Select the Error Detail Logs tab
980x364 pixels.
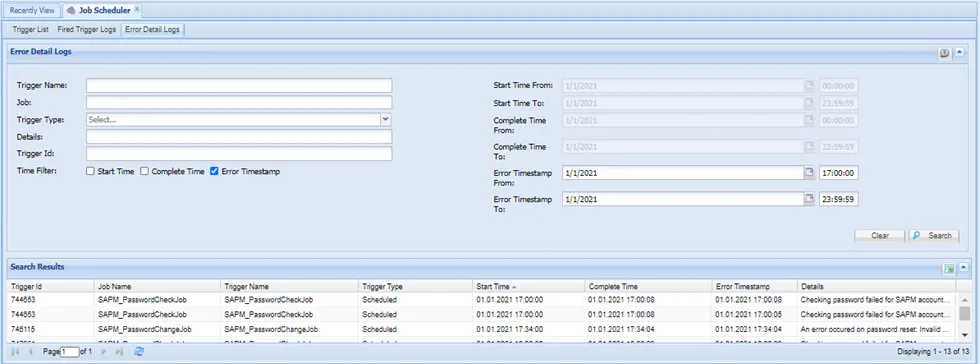[152, 29]
